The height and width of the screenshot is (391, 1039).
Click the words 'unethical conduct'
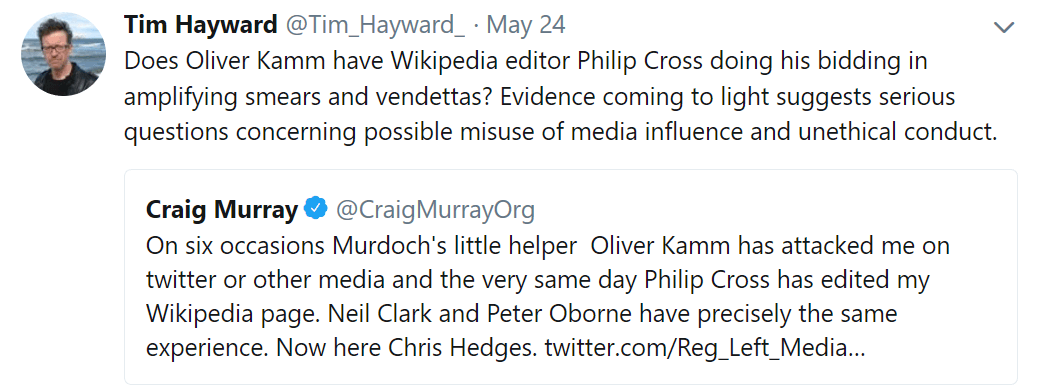coord(898,133)
